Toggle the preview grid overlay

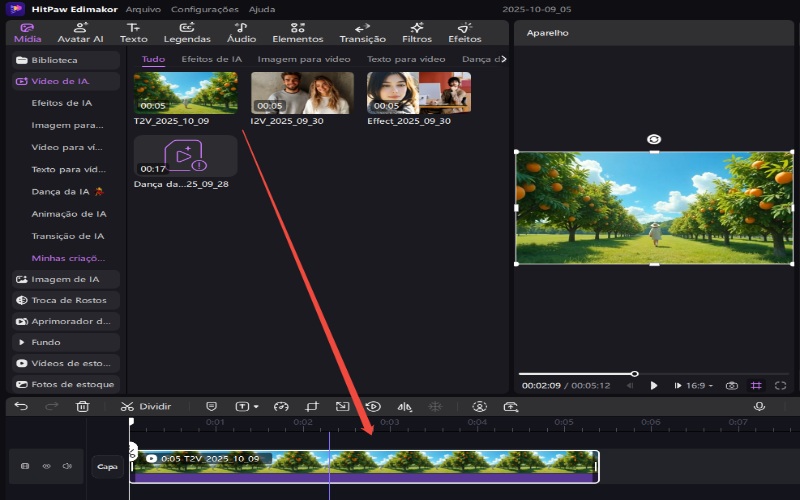(756, 385)
